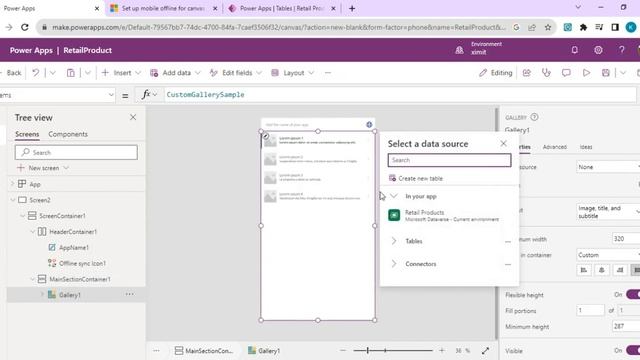Screen dimensions: 640x360
Task: Open the help question mark
Action: point(622,50)
